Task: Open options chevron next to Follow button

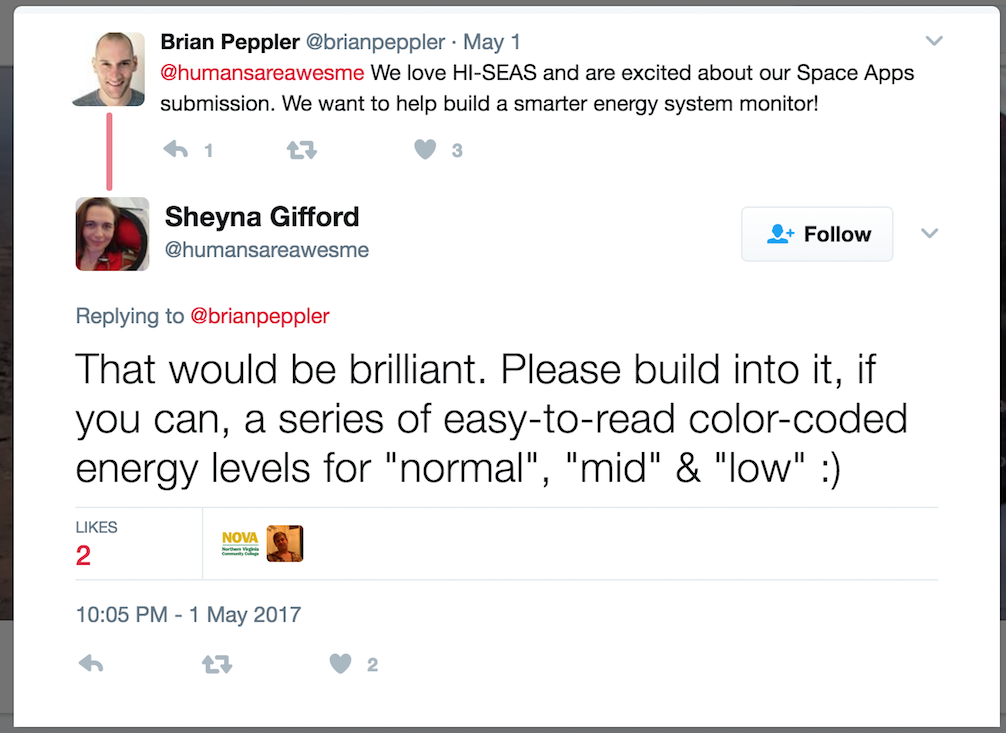Action: pyautogui.click(x=930, y=233)
